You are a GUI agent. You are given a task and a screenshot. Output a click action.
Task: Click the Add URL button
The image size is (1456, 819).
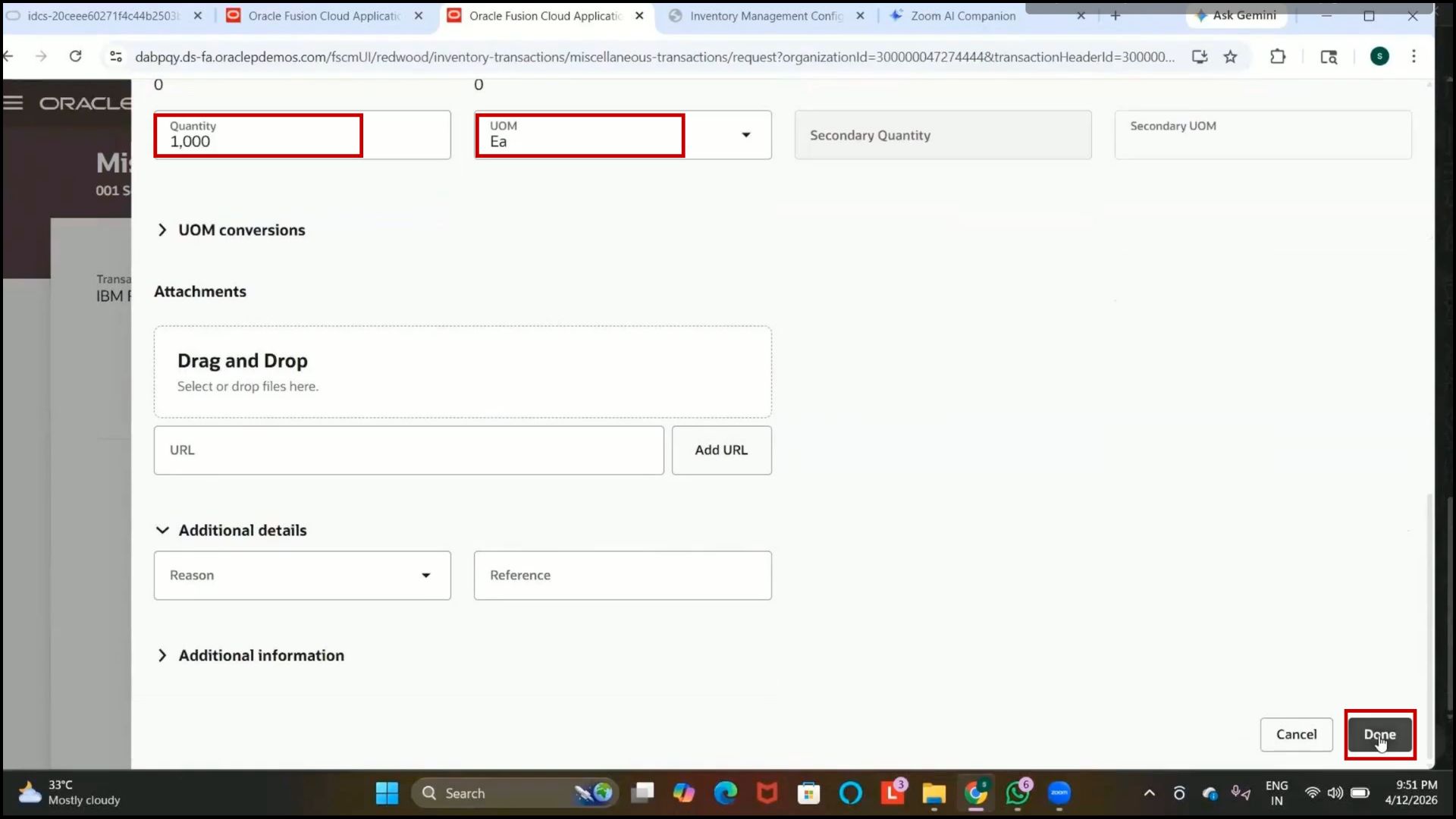click(x=721, y=450)
